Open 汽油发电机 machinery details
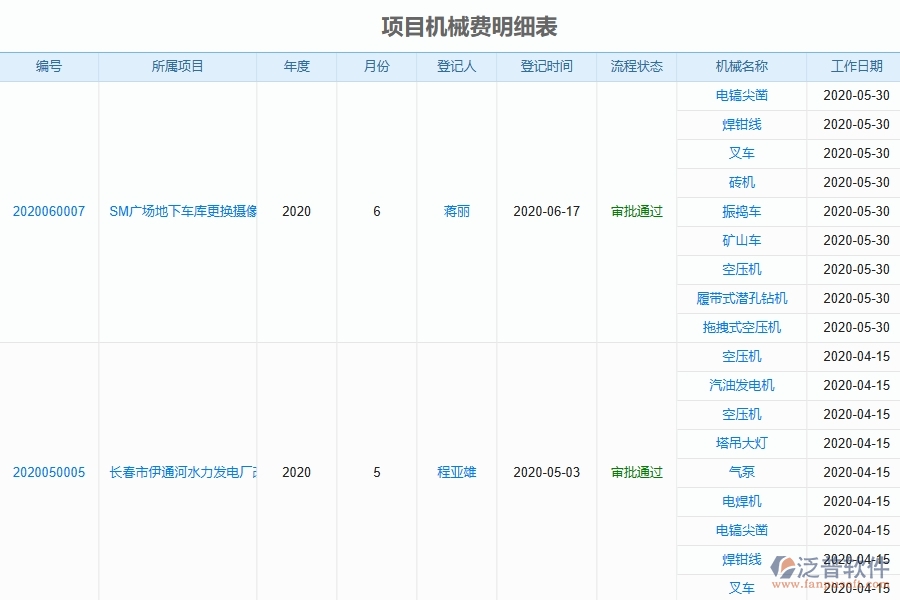The height and width of the screenshot is (600, 900). pos(740,385)
